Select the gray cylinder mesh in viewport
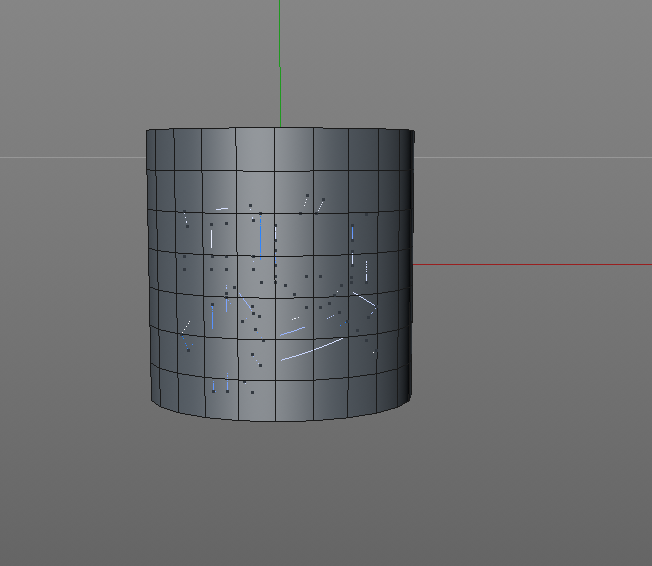Viewport: 652px width, 566px height. tap(280, 274)
